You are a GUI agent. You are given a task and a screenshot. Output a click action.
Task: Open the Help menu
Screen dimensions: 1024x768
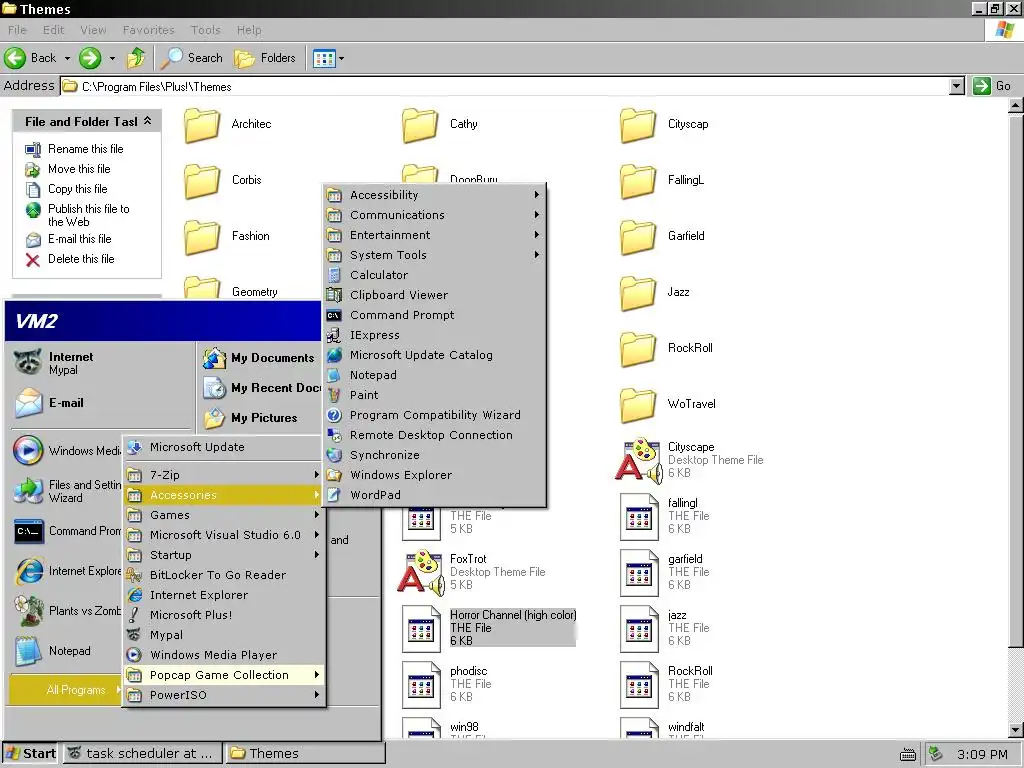(249, 30)
